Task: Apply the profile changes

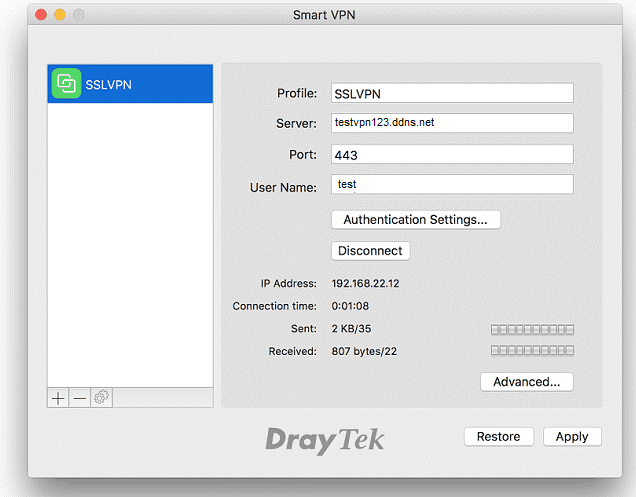Action: (572, 437)
